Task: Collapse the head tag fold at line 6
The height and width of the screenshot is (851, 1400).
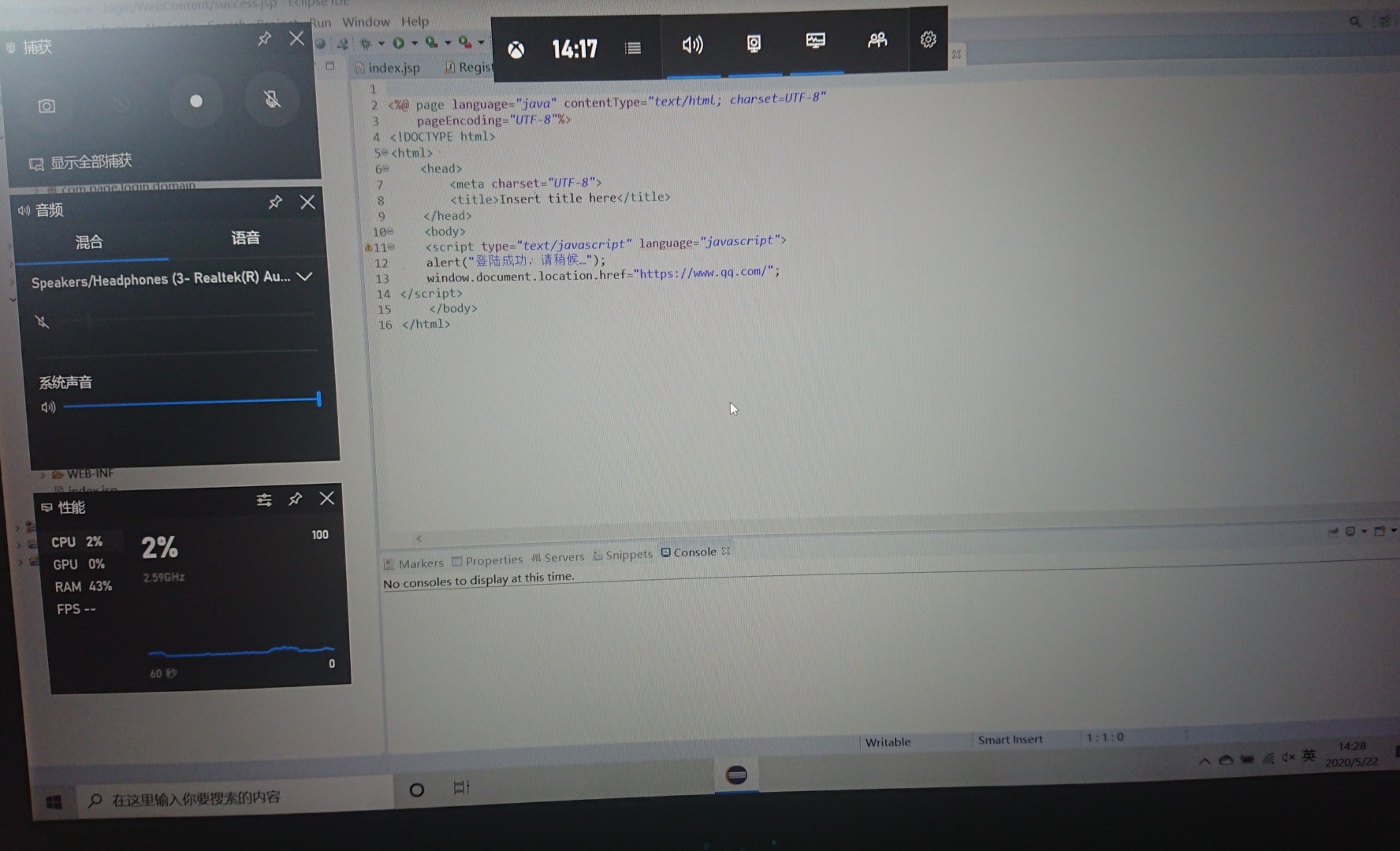Action: click(x=385, y=169)
